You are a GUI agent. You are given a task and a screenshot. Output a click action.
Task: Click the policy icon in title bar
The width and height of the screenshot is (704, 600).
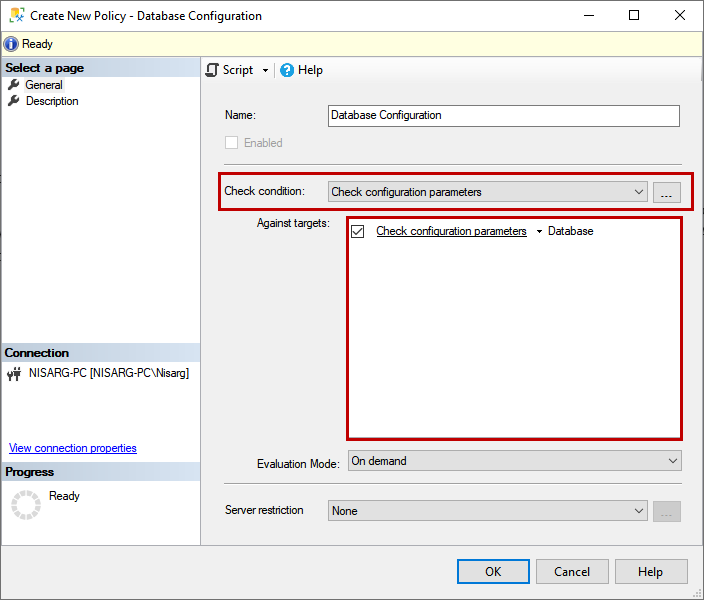pos(17,15)
